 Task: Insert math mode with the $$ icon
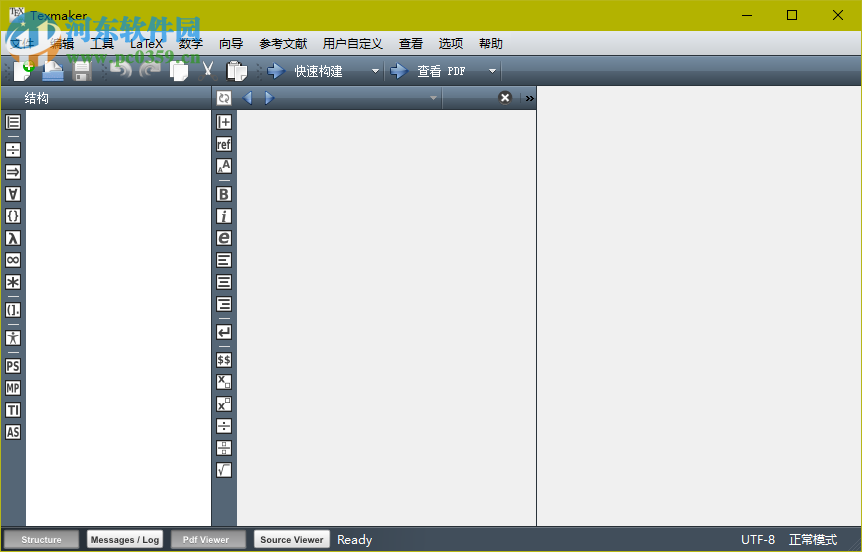pyautogui.click(x=224, y=360)
